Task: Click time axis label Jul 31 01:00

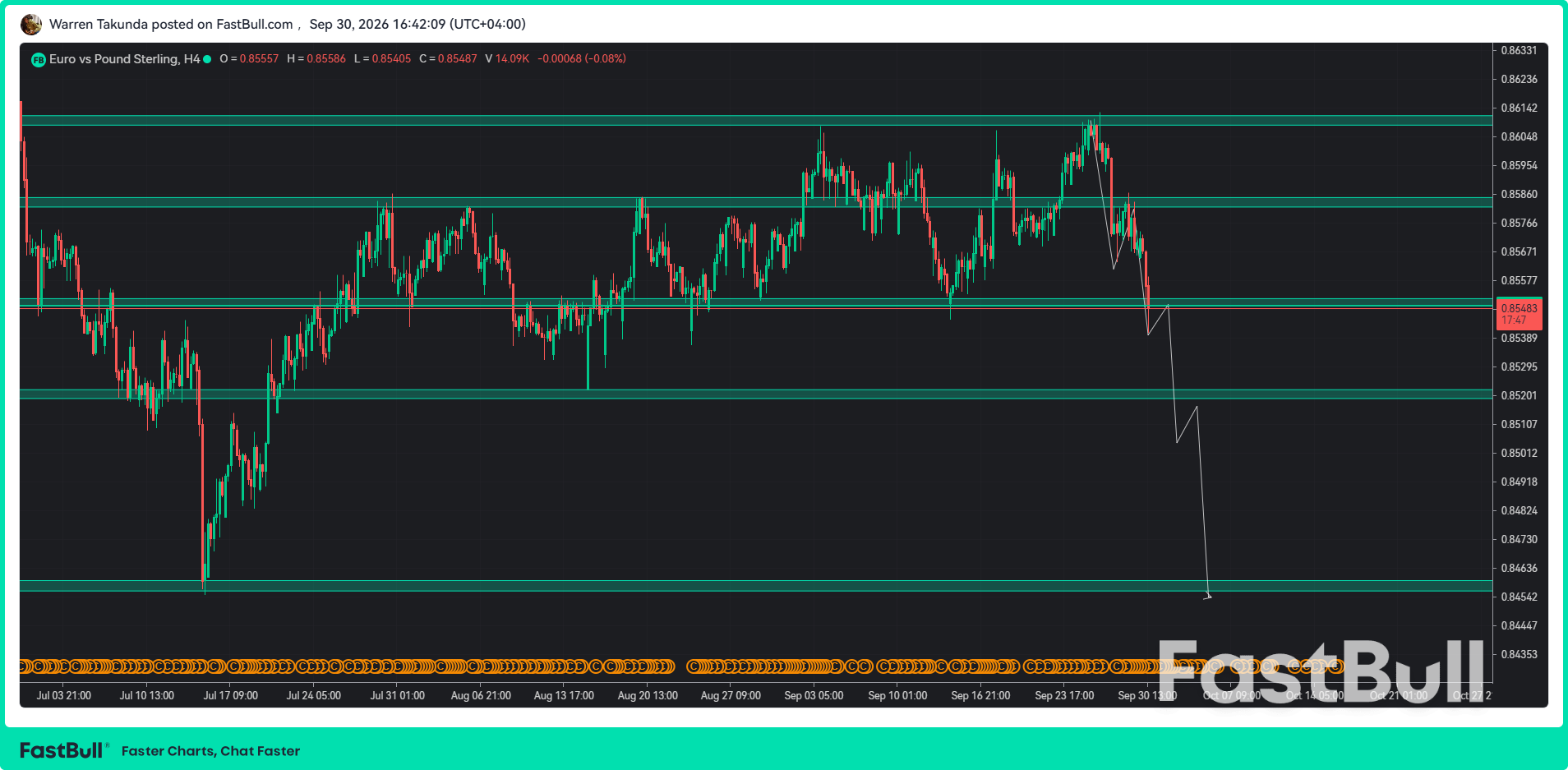Action: click(x=398, y=695)
